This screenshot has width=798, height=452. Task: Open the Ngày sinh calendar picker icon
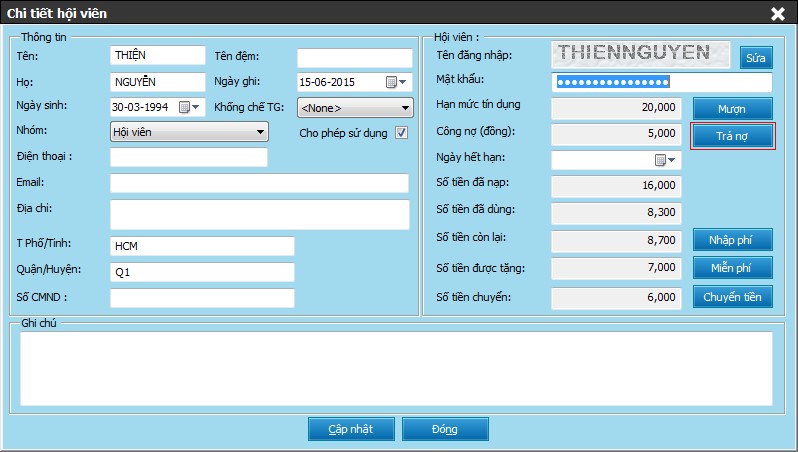click(184, 107)
